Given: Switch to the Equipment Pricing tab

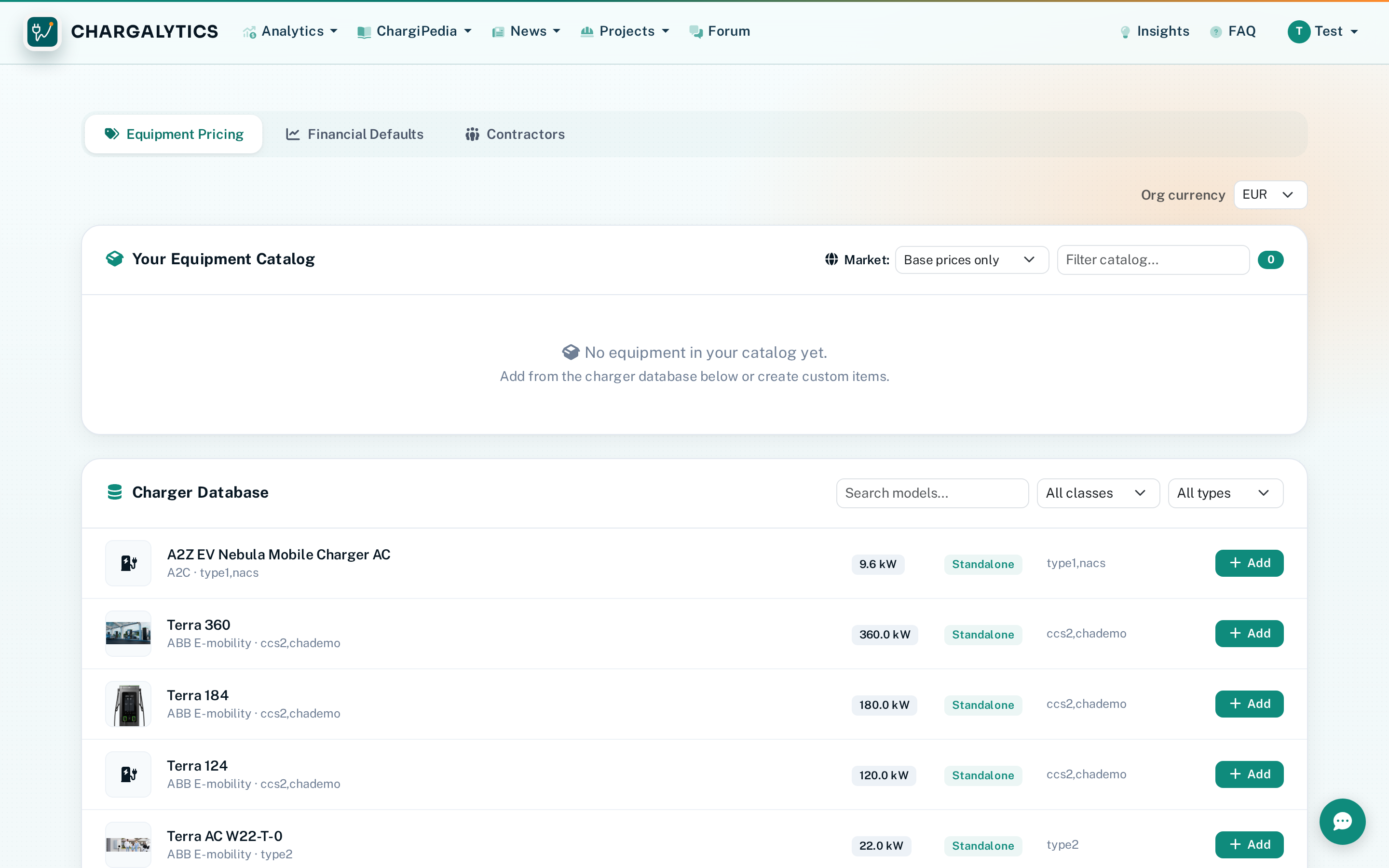Looking at the screenshot, I should 173,134.
